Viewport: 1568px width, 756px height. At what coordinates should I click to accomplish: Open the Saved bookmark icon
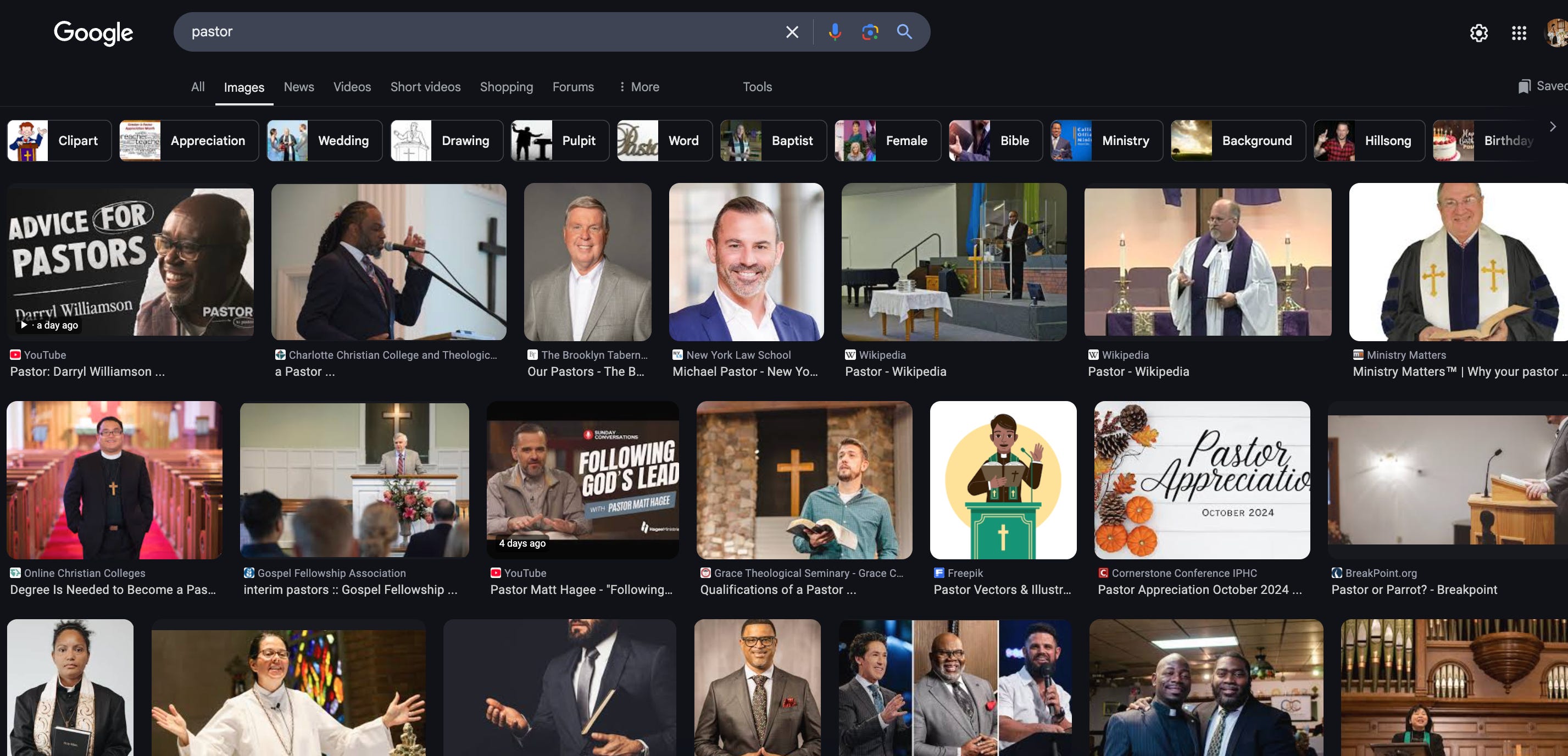pyautogui.click(x=1523, y=86)
